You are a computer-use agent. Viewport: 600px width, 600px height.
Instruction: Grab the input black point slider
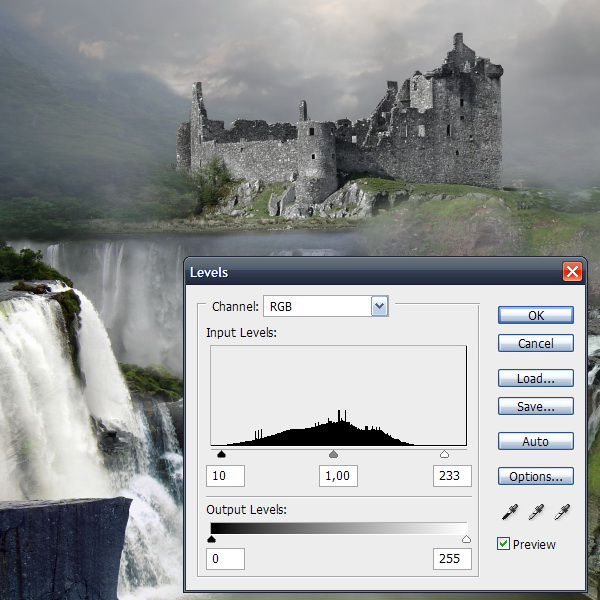pyautogui.click(x=221, y=454)
